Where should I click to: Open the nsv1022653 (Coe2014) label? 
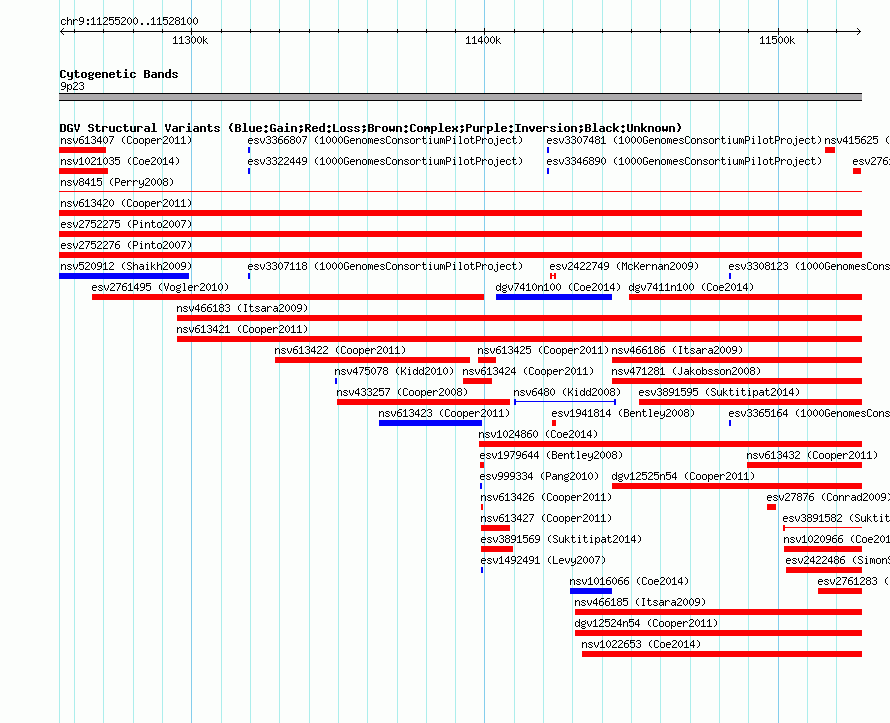[x=641, y=644]
